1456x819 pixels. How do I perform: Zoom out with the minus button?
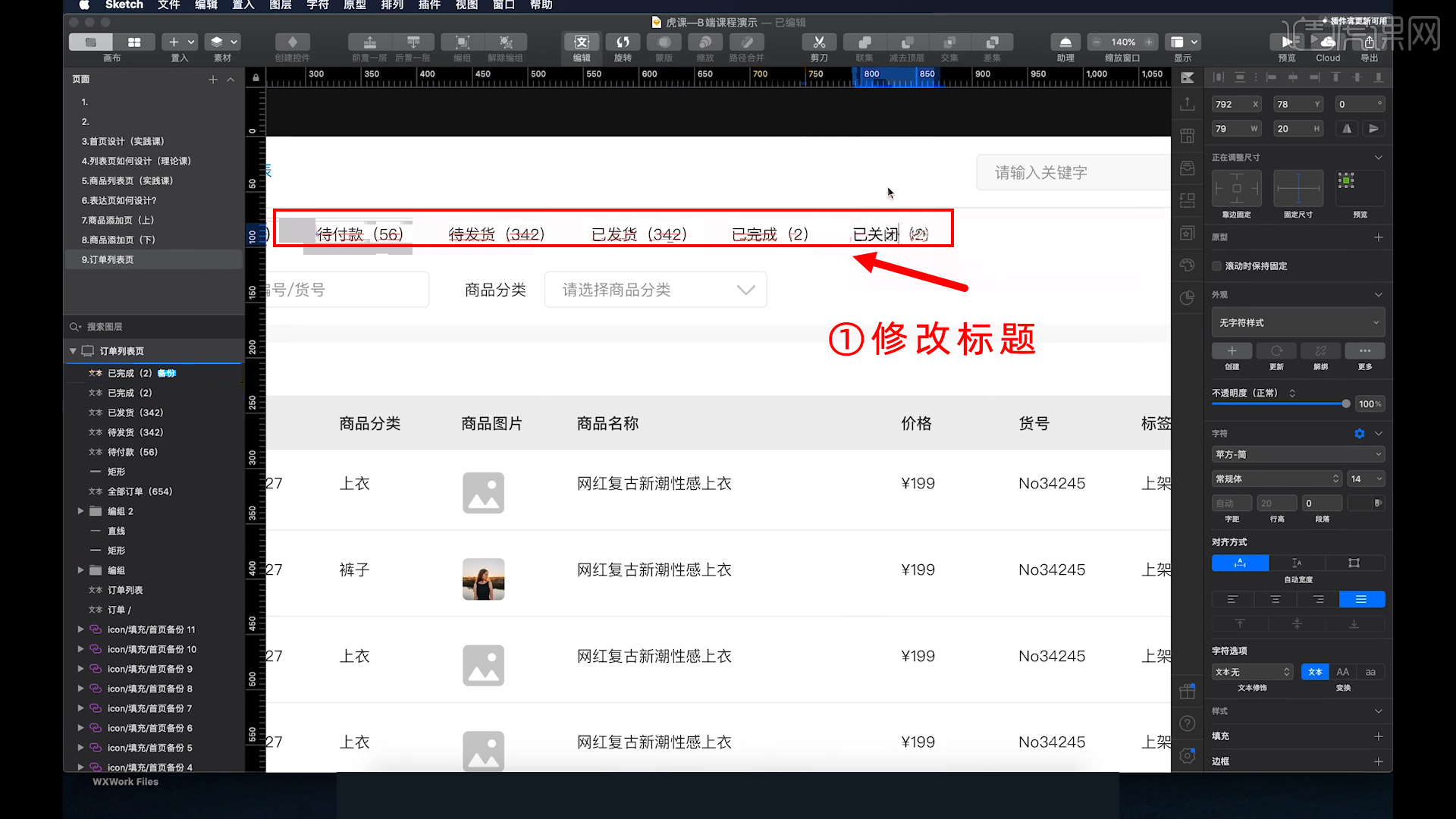pyautogui.click(x=1097, y=42)
